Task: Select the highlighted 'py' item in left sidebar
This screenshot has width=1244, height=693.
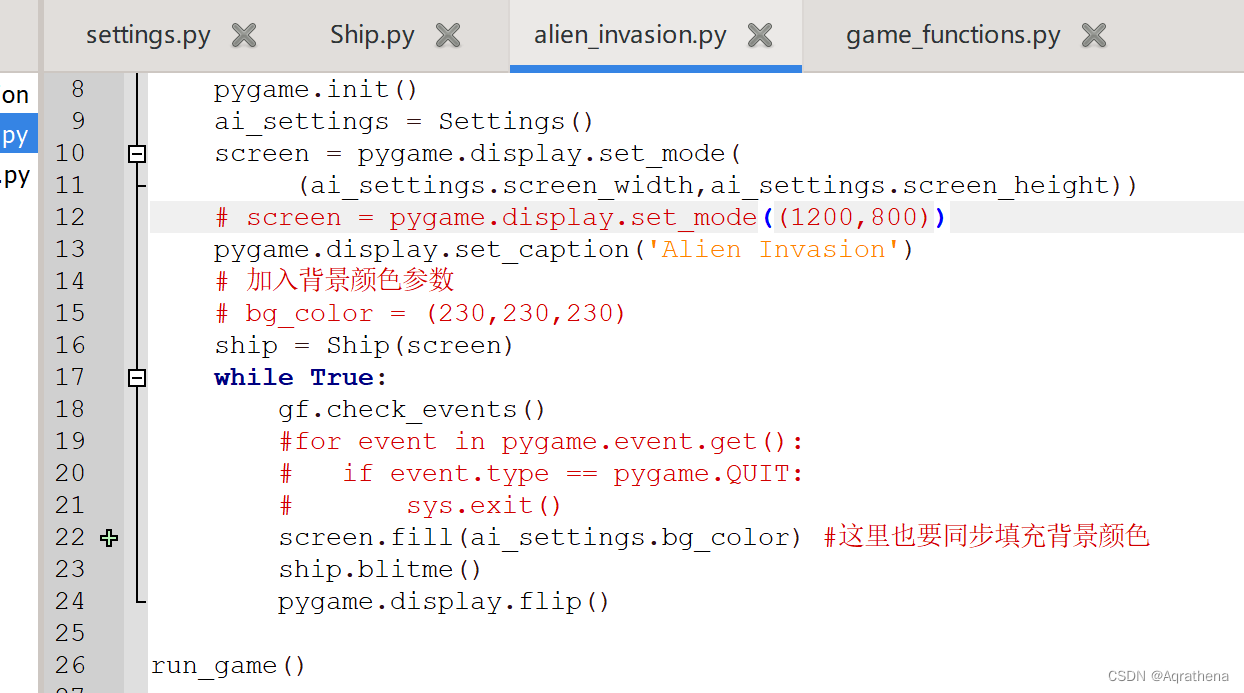Action: tap(14, 133)
